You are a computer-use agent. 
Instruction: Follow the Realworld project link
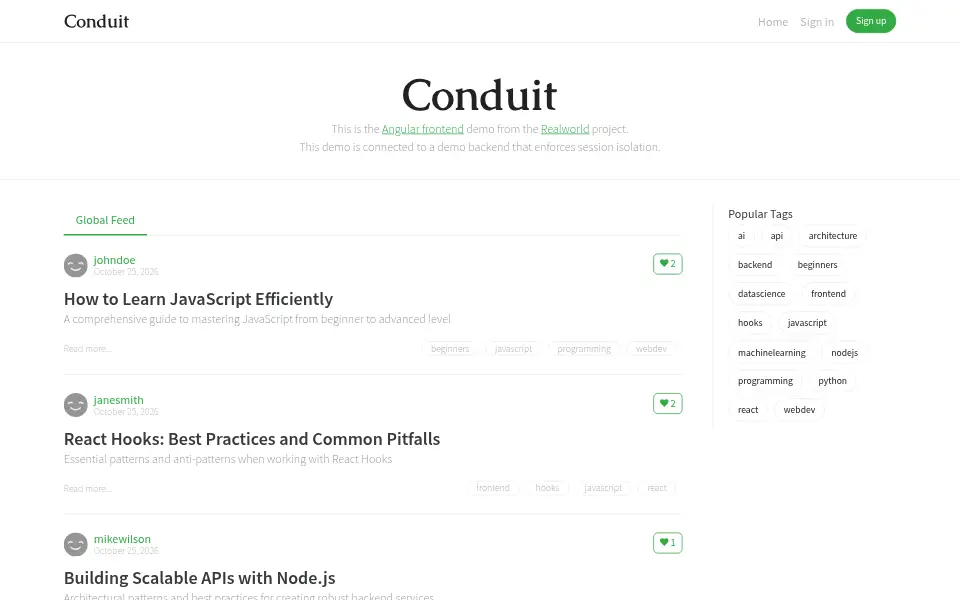pos(564,129)
